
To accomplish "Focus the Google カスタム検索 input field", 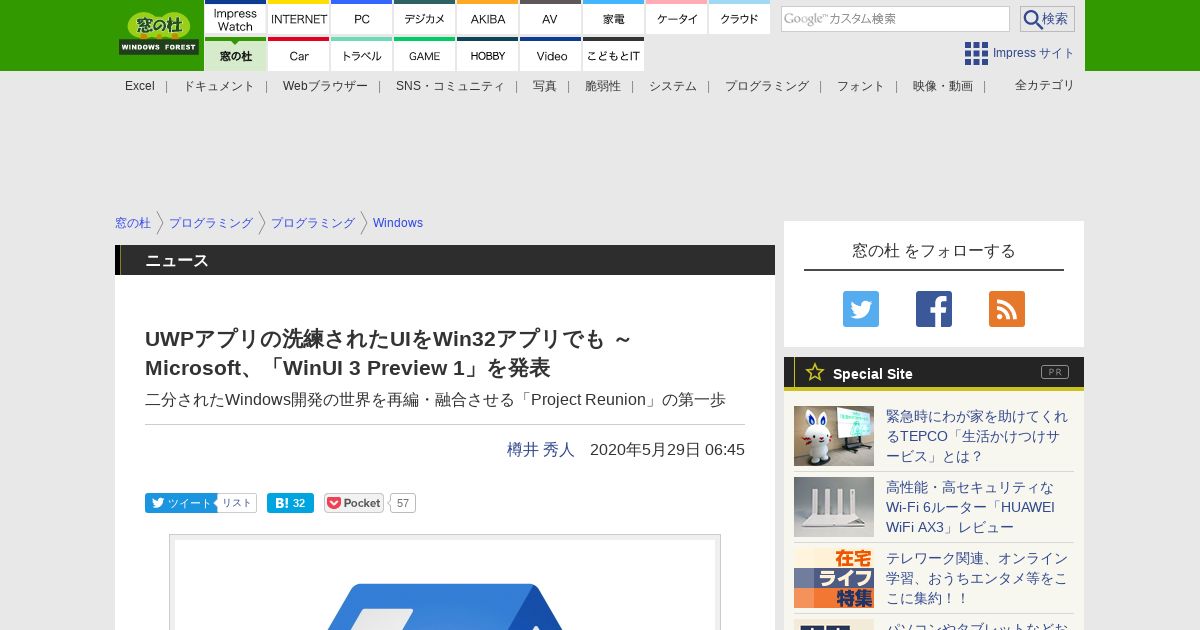I will pos(895,19).
